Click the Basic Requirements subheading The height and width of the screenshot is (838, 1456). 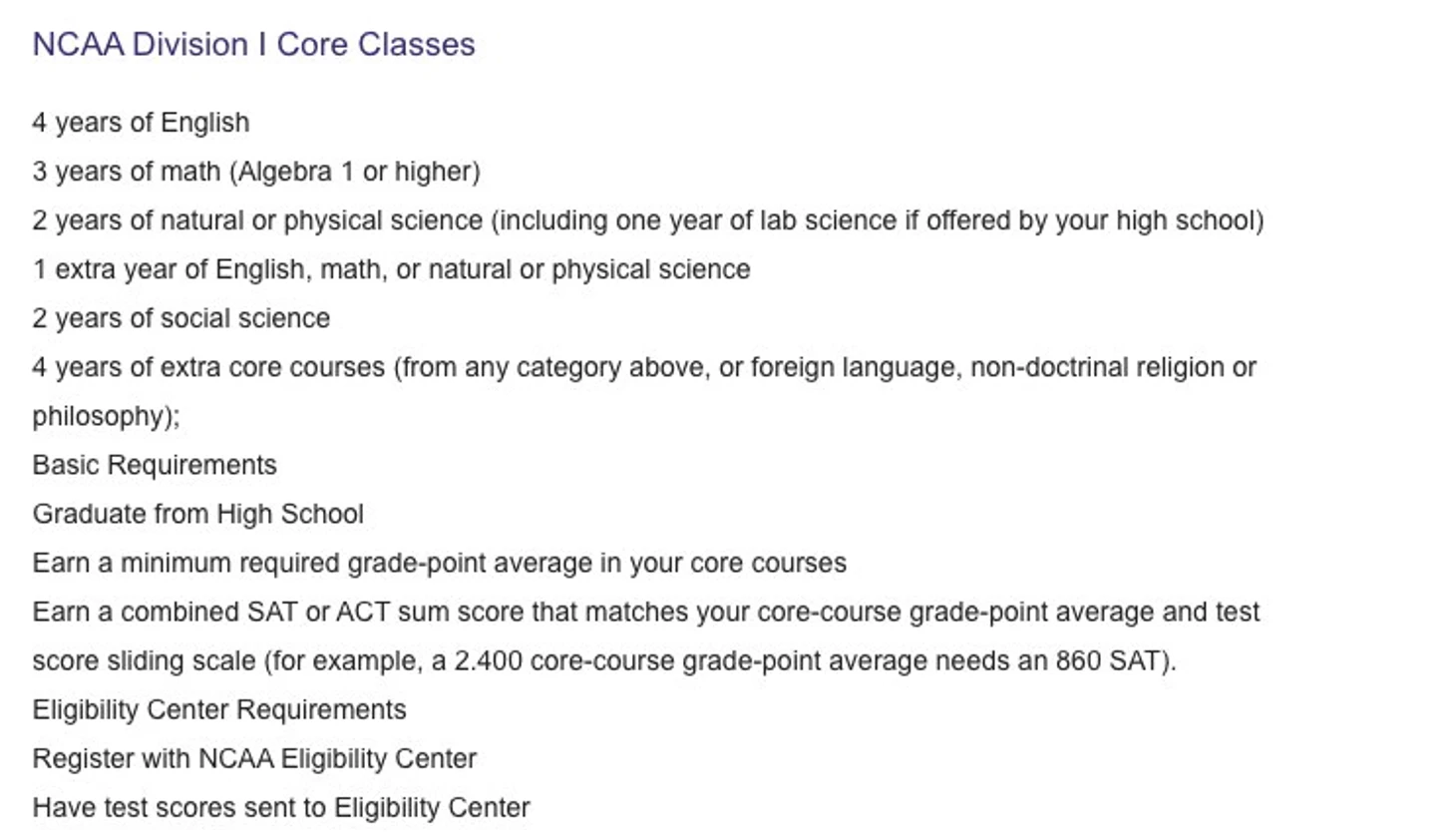pyautogui.click(x=155, y=465)
